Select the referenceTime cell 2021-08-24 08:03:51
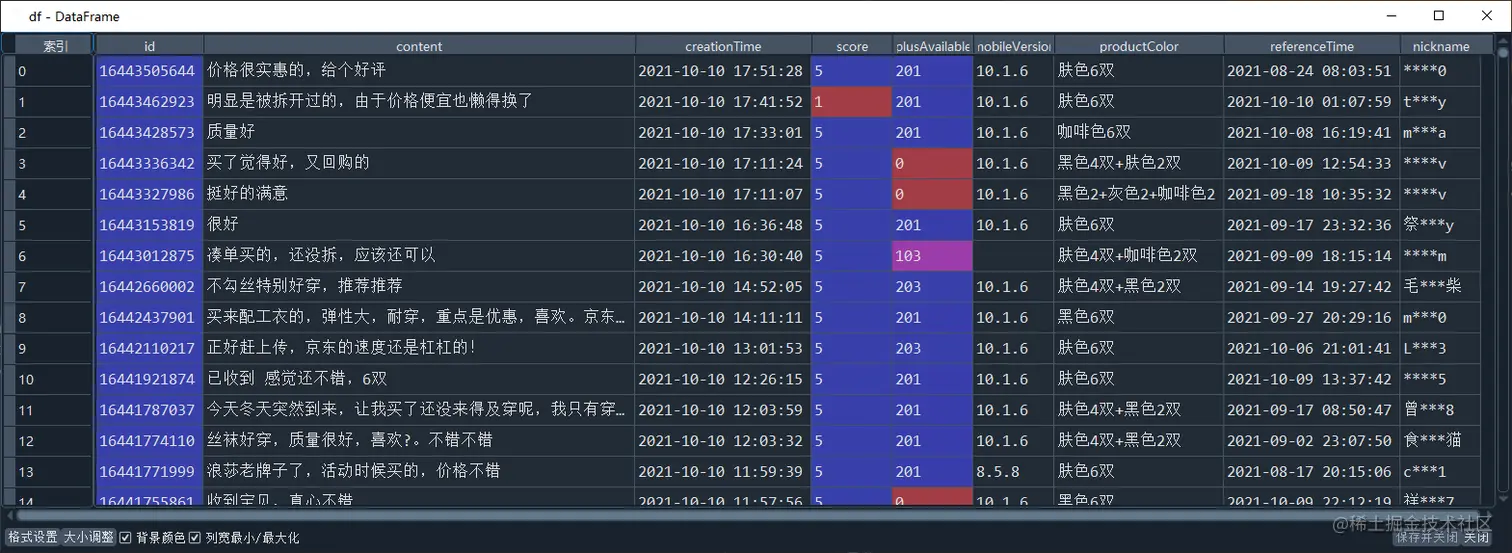1512x553 pixels. point(1312,71)
